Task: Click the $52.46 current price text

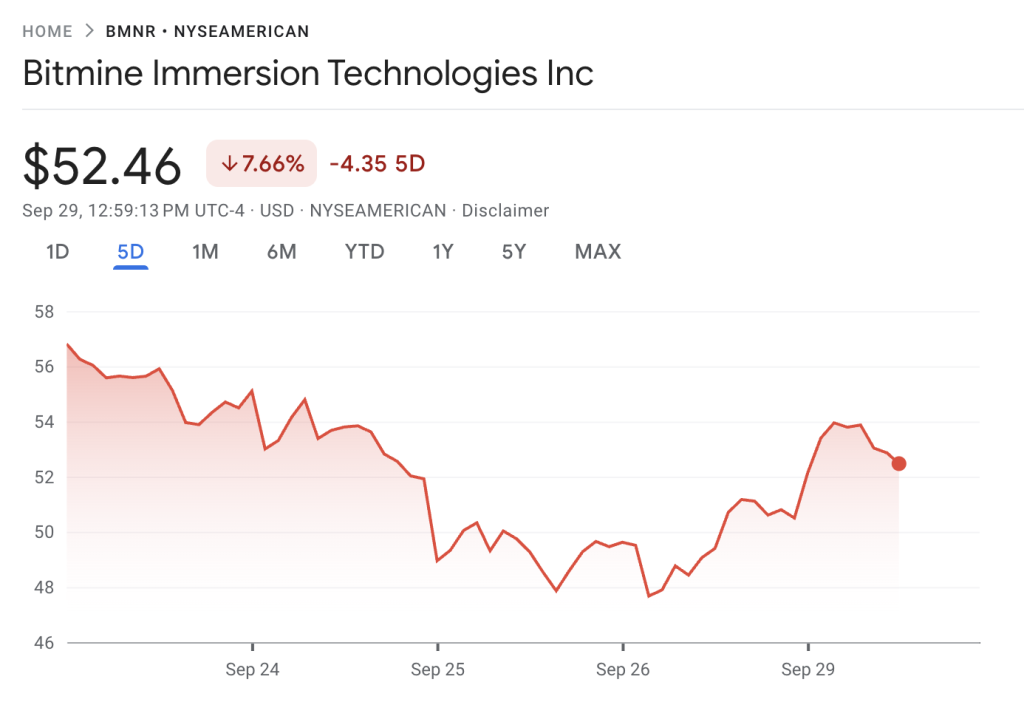Action: [x=102, y=166]
